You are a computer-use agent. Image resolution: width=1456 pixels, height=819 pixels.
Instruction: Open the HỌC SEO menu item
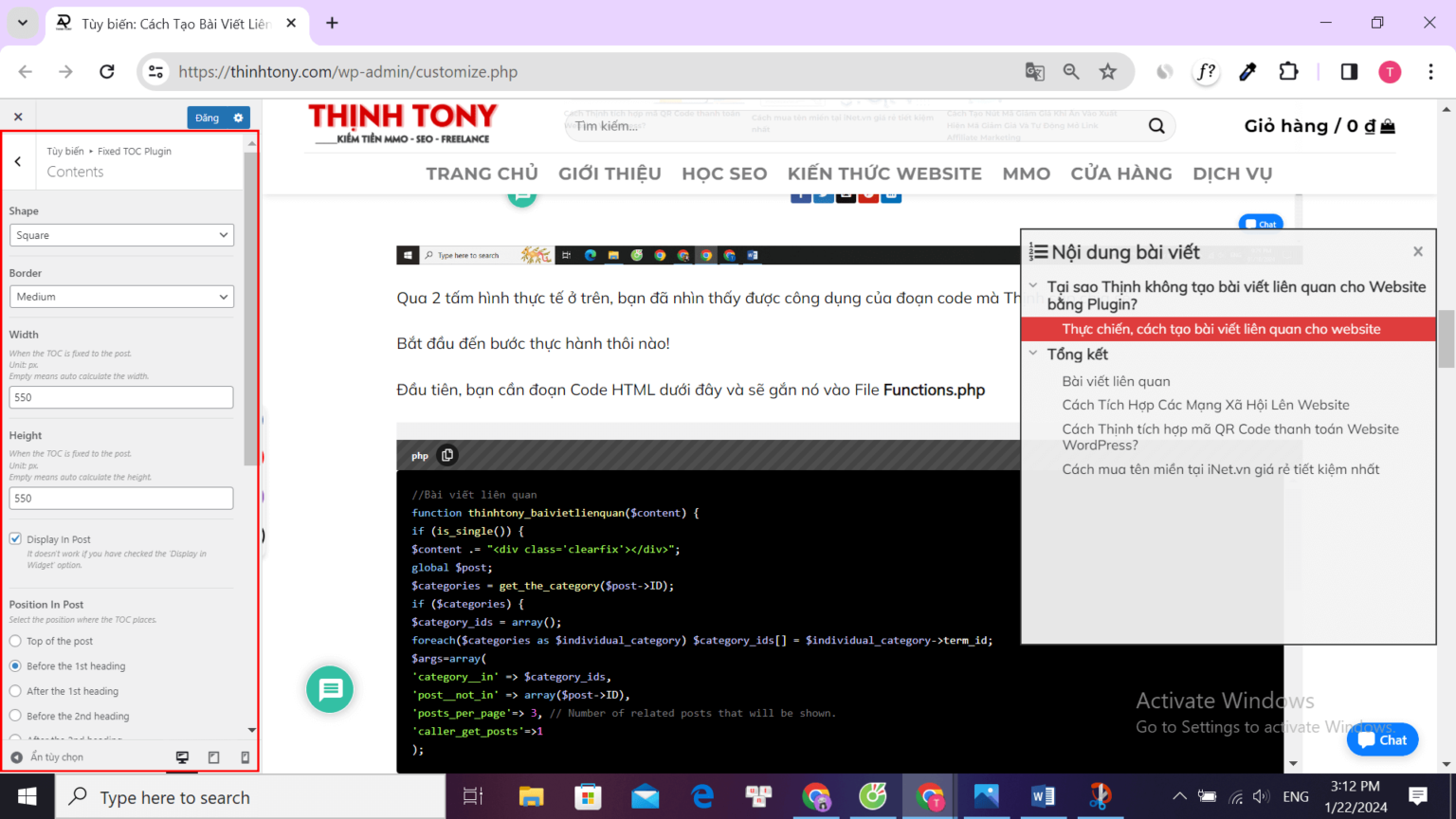724,173
